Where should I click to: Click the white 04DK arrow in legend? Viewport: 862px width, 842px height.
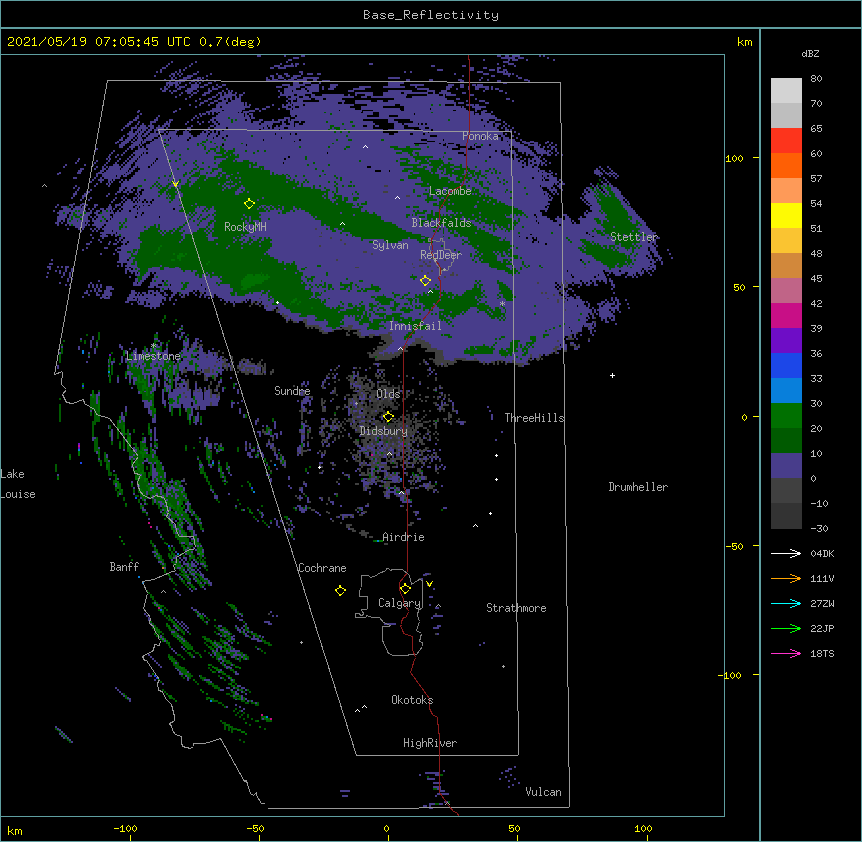[x=786, y=553]
